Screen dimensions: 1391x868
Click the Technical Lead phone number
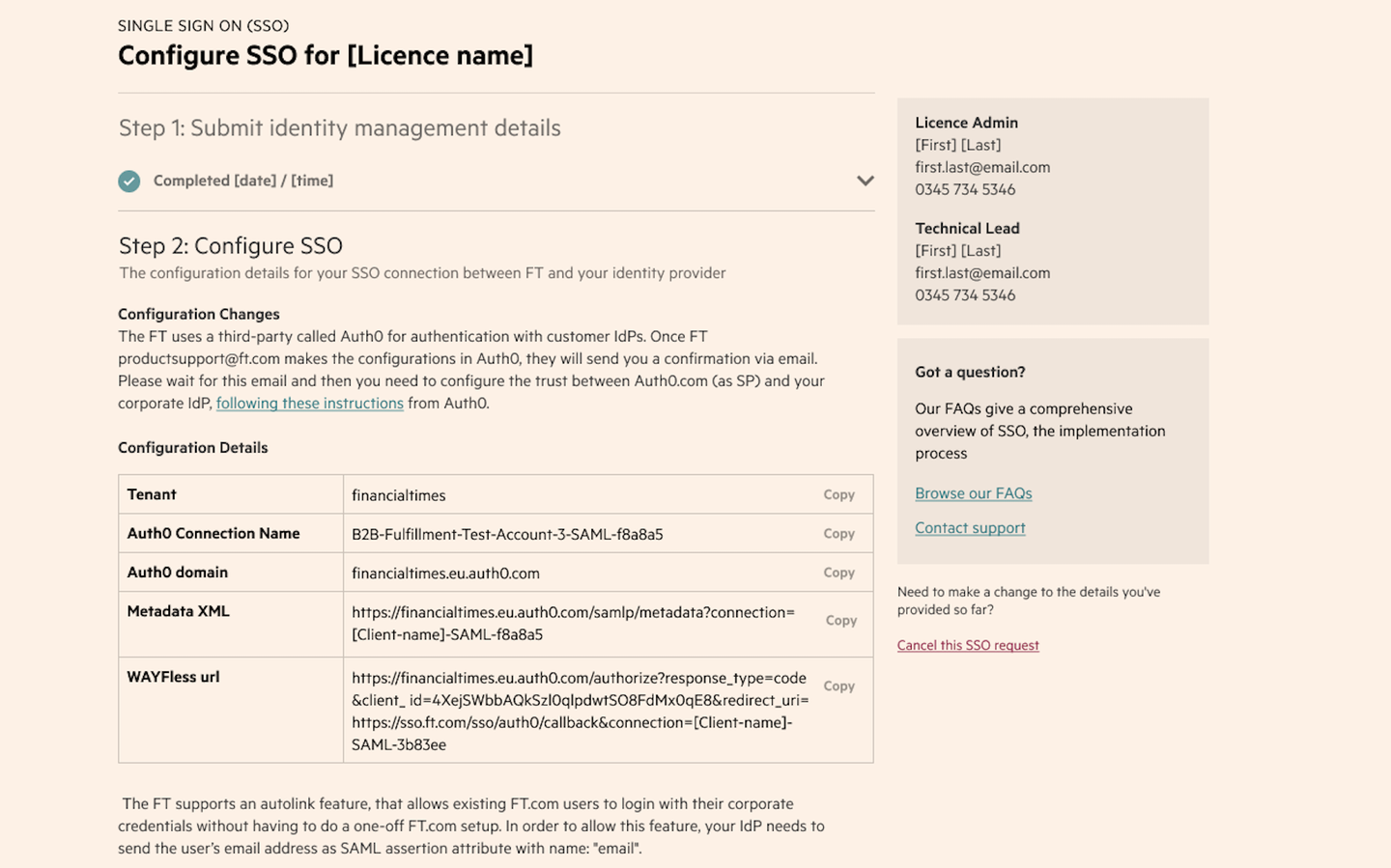tap(965, 295)
